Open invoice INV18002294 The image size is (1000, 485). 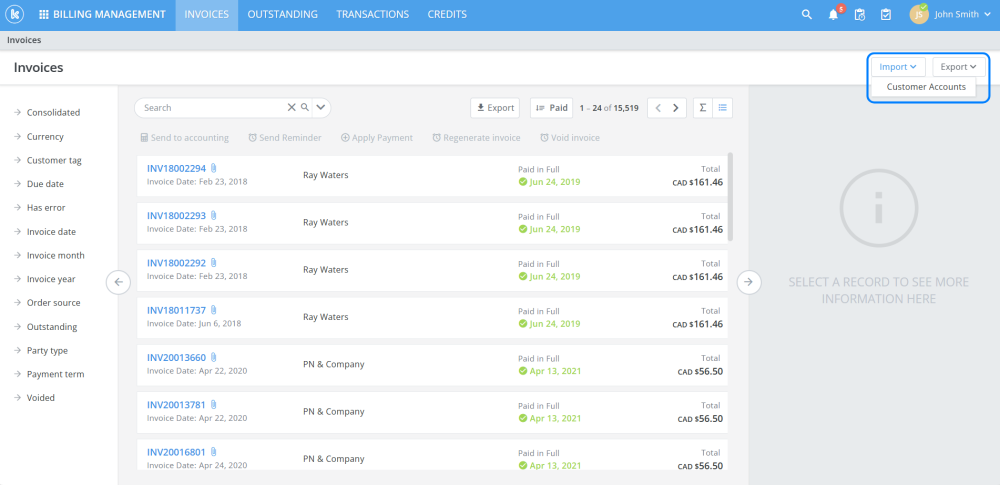click(177, 168)
